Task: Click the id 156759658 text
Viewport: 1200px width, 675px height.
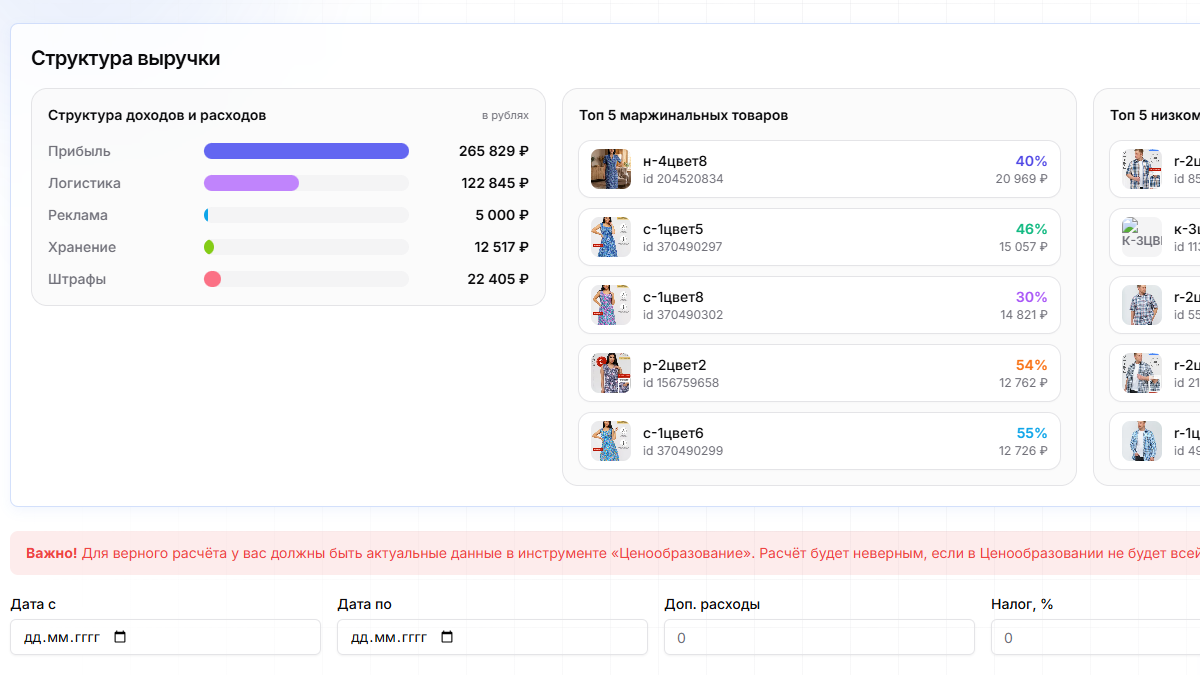Action: [681, 383]
